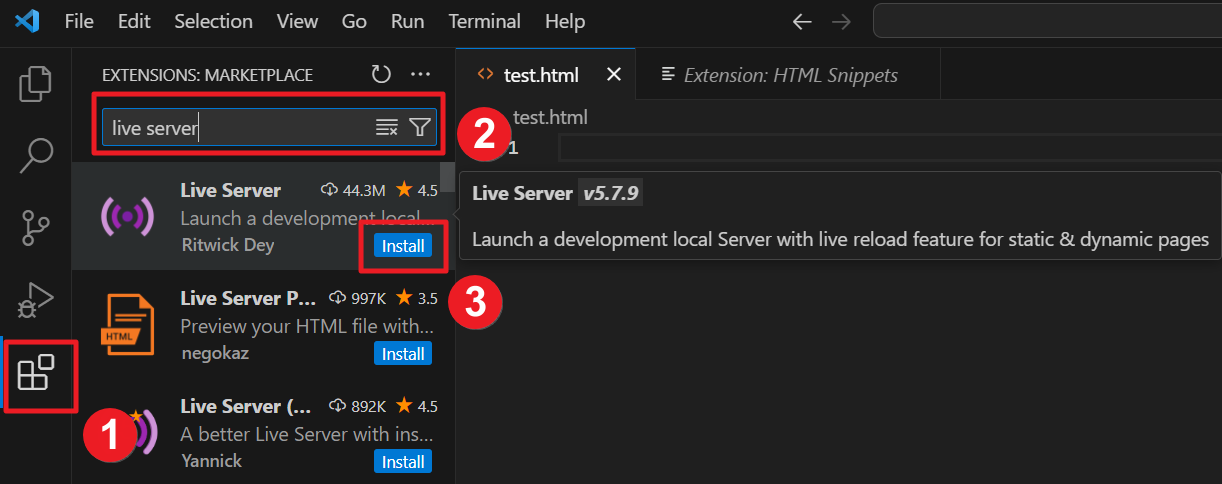The image size is (1222, 484).
Task: Switch to Extension: HTML Snippets tab
Action: click(788, 74)
